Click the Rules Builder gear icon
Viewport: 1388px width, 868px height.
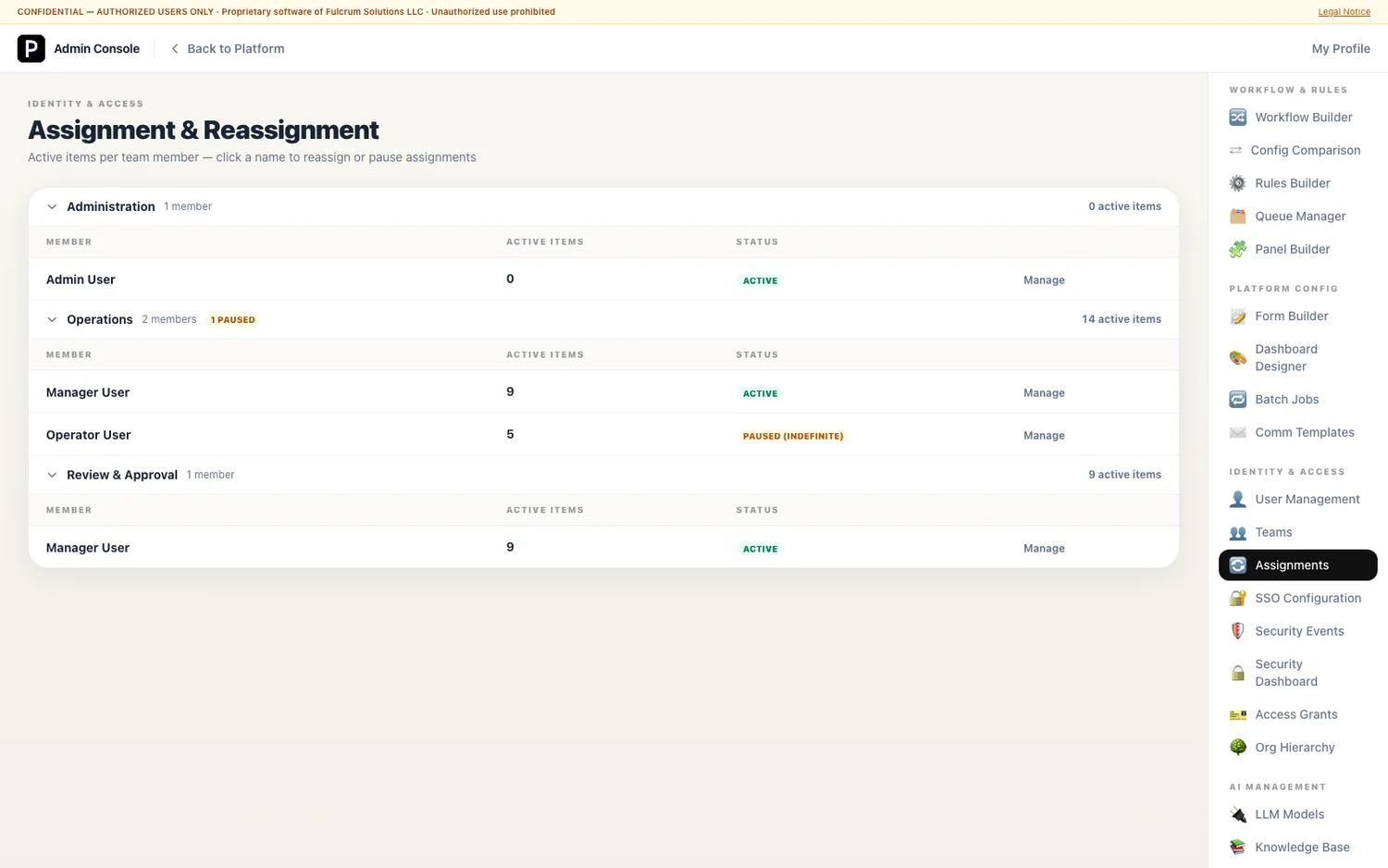coord(1237,183)
